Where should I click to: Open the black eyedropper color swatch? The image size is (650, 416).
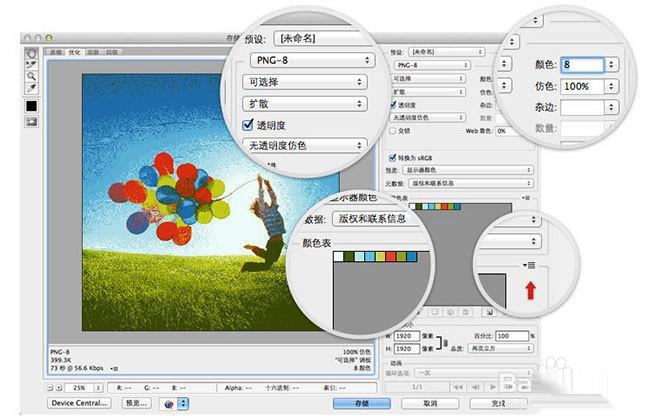pyautogui.click(x=32, y=106)
